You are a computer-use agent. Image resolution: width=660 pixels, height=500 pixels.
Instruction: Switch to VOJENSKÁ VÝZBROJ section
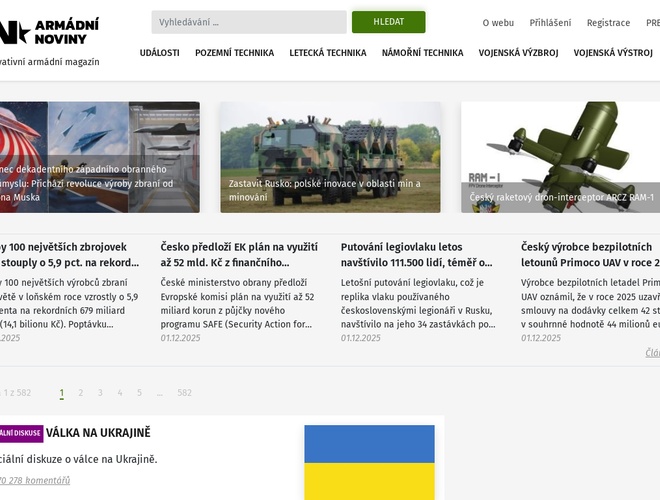[518, 53]
